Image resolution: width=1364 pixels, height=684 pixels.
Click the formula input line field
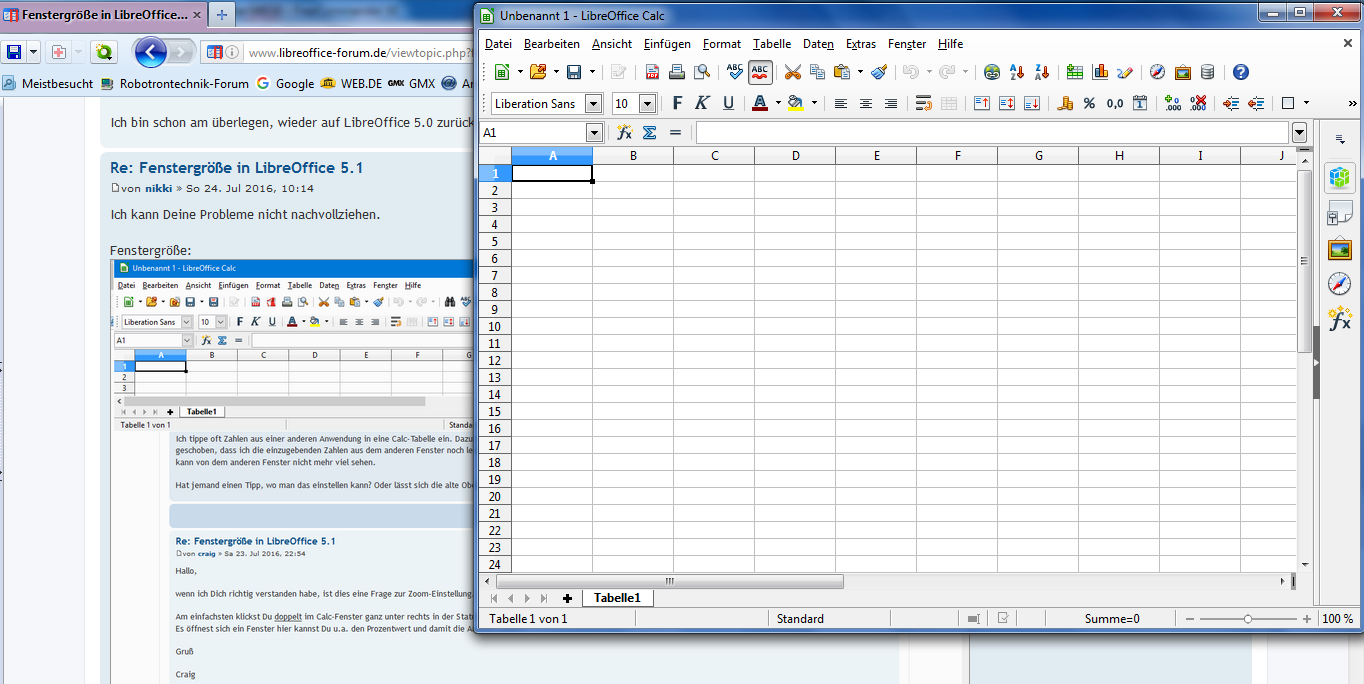click(x=992, y=132)
